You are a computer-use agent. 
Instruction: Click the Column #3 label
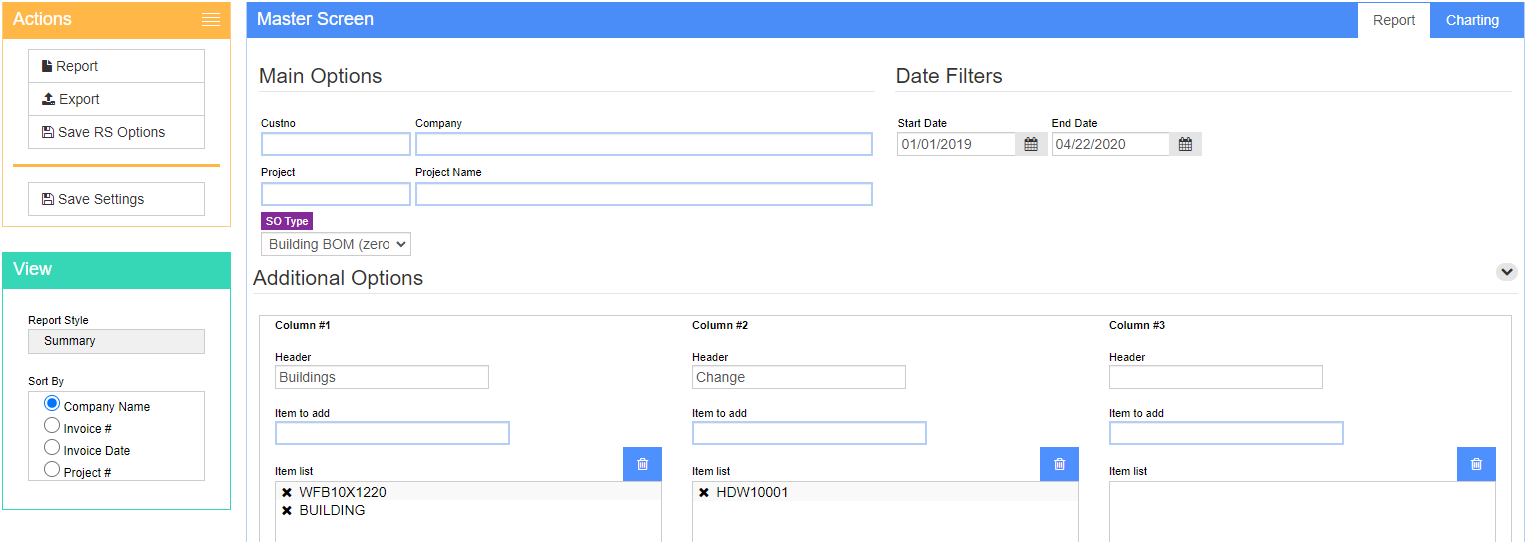(1137, 325)
